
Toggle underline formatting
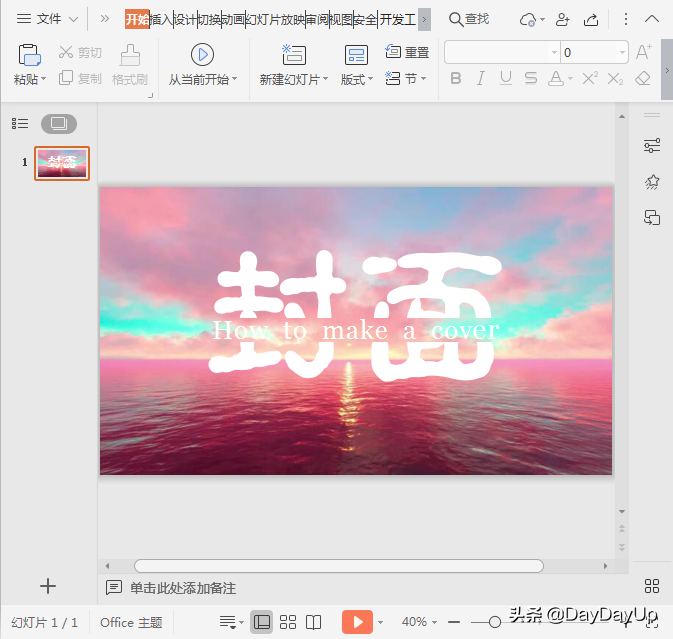506,78
